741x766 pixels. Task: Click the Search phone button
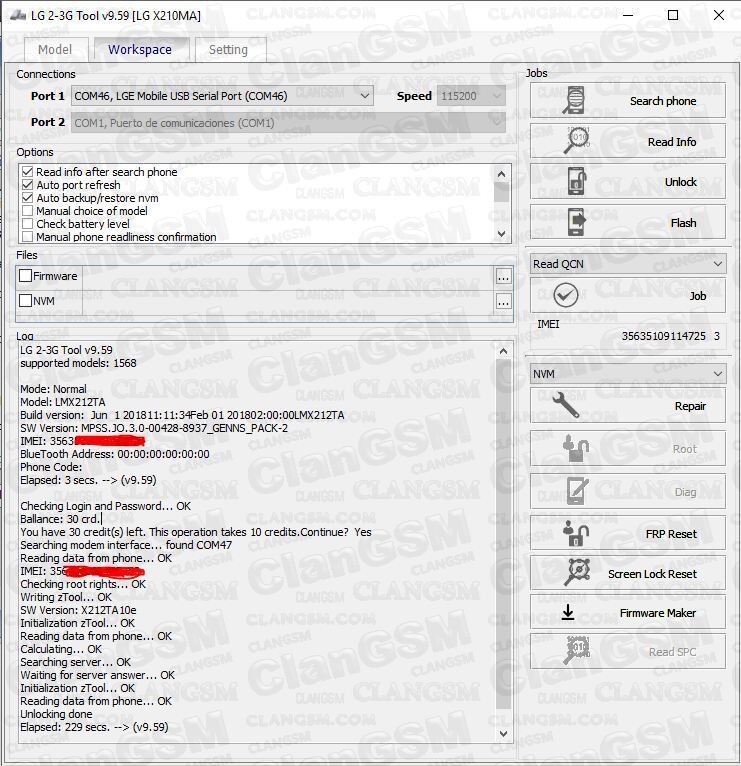pos(628,101)
